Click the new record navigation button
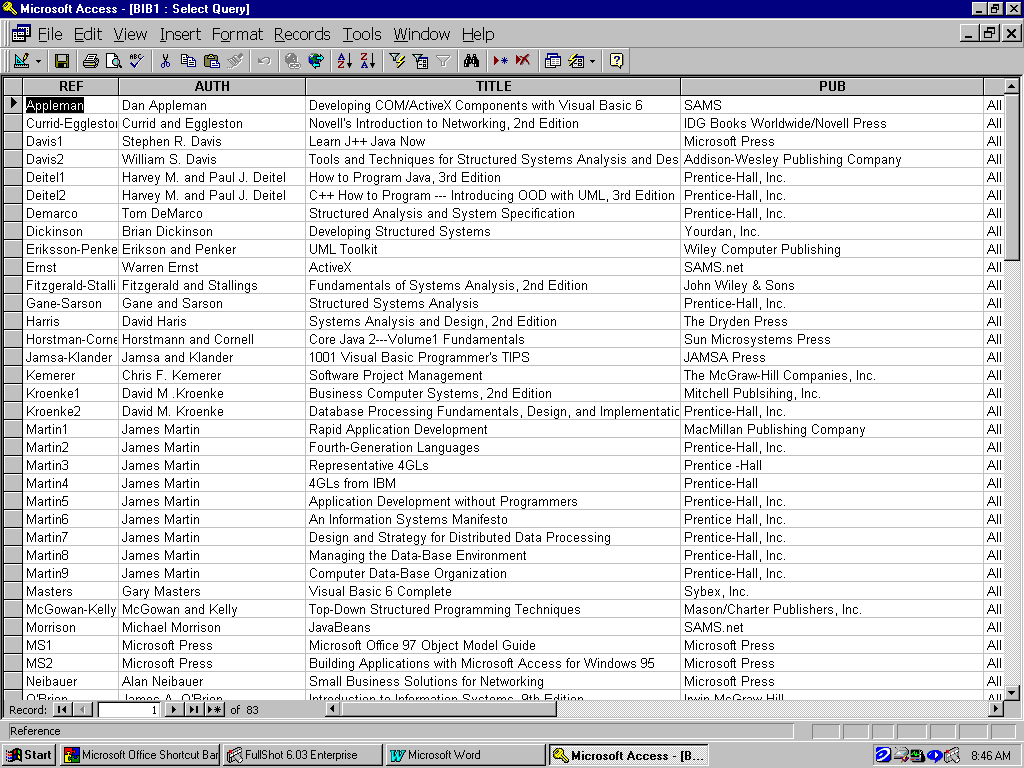This screenshot has height=768, width=1024. click(x=214, y=709)
